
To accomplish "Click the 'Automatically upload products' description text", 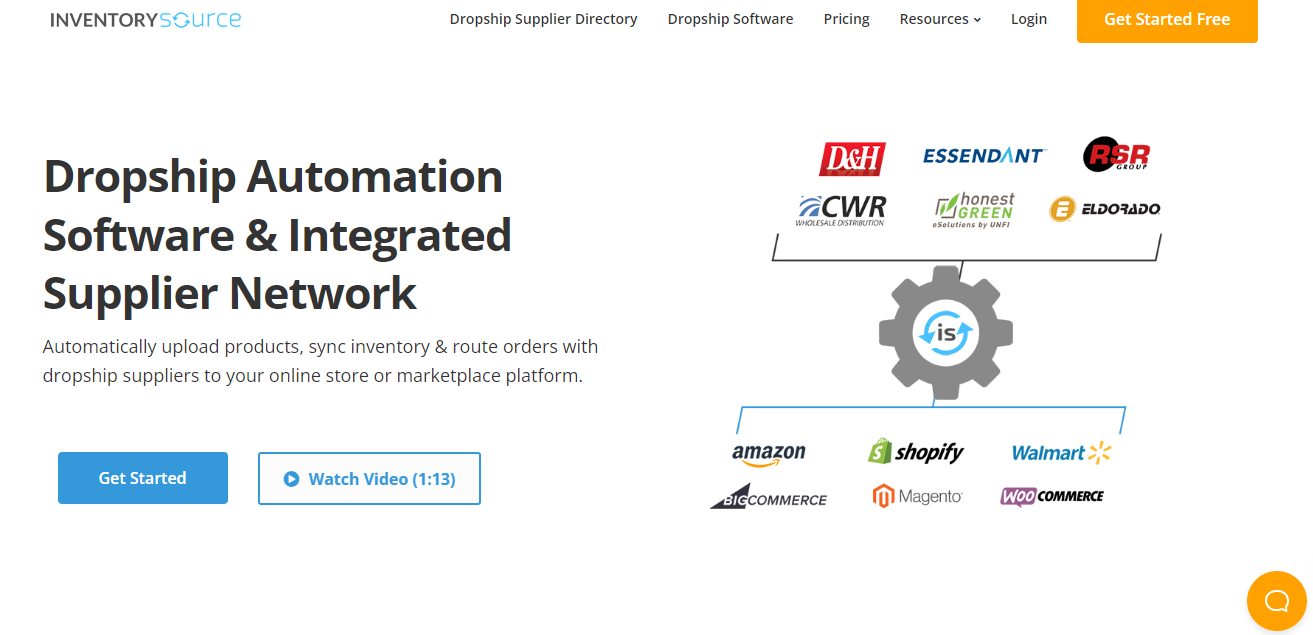I will point(320,361).
